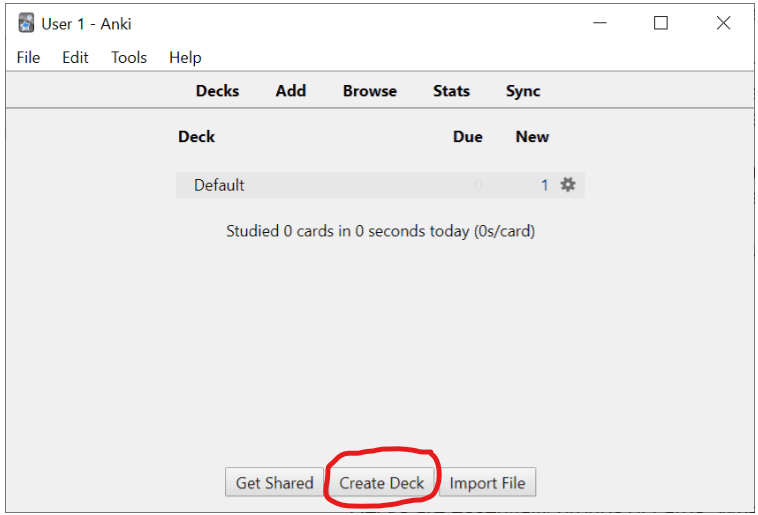This screenshot has width=758, height=515.
Task: Sync the collection
Action: [523, 91]
